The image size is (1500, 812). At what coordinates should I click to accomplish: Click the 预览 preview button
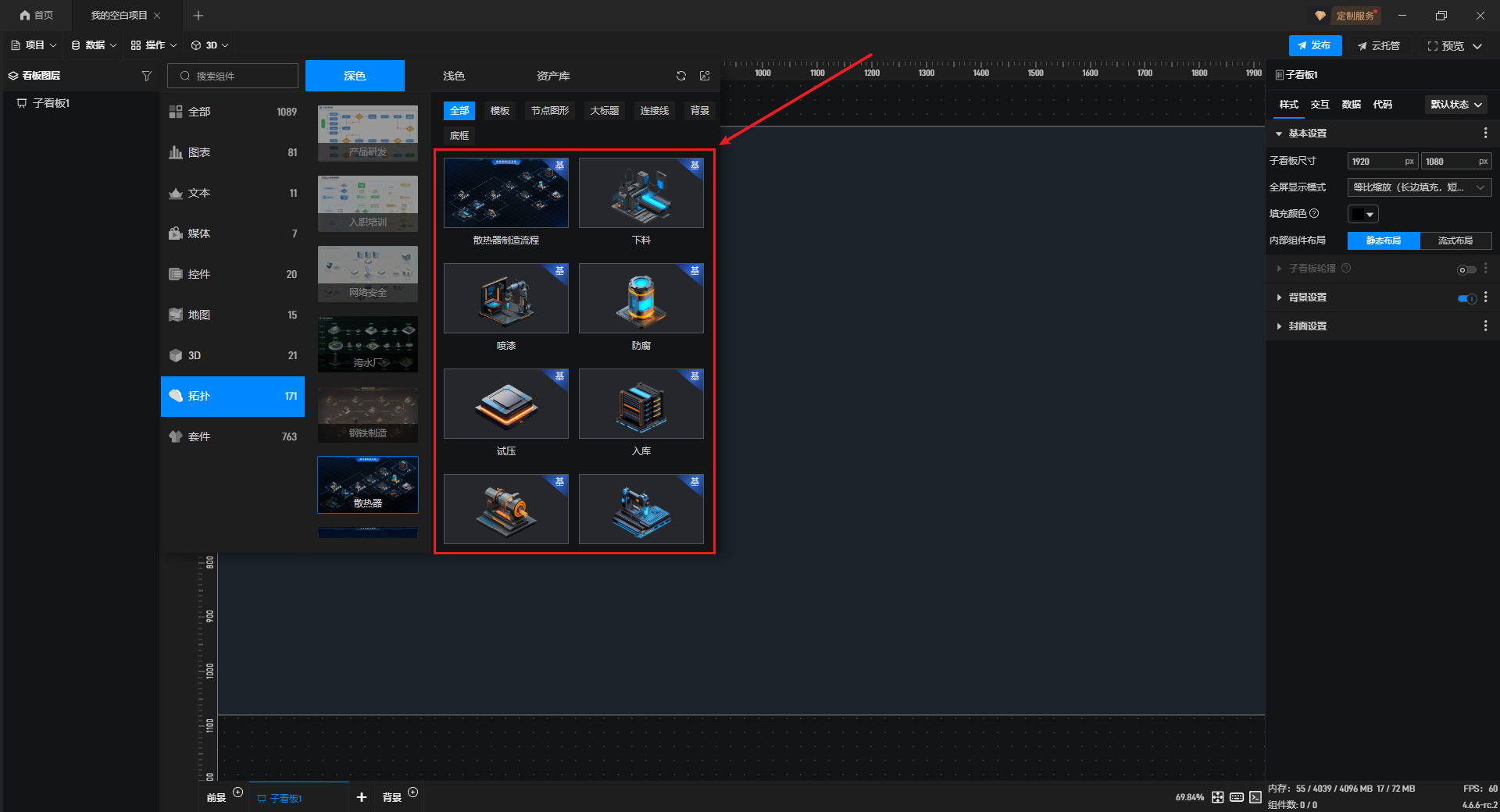[x=1446, y=46]
